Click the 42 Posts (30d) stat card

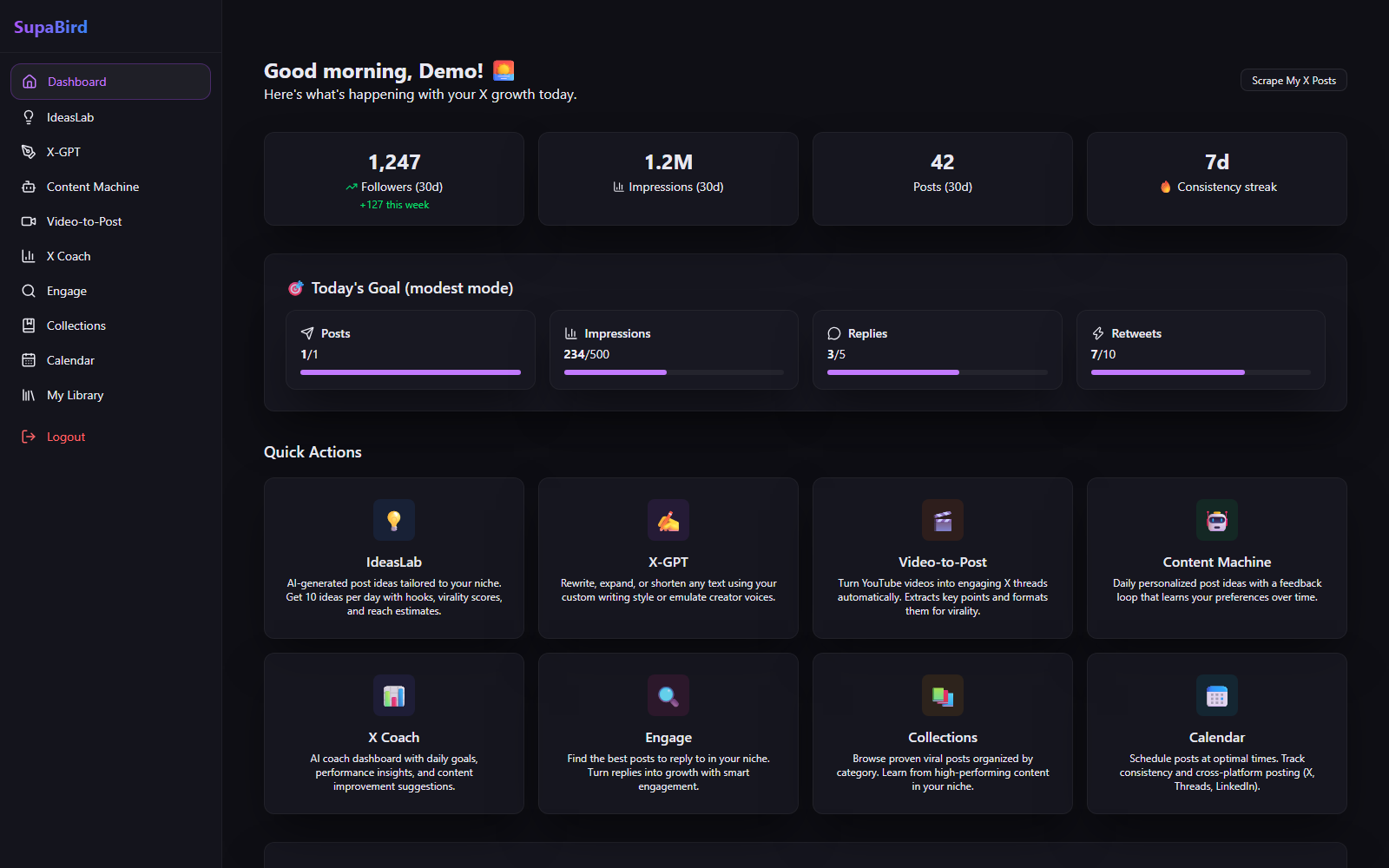click(x=943, y=179)
